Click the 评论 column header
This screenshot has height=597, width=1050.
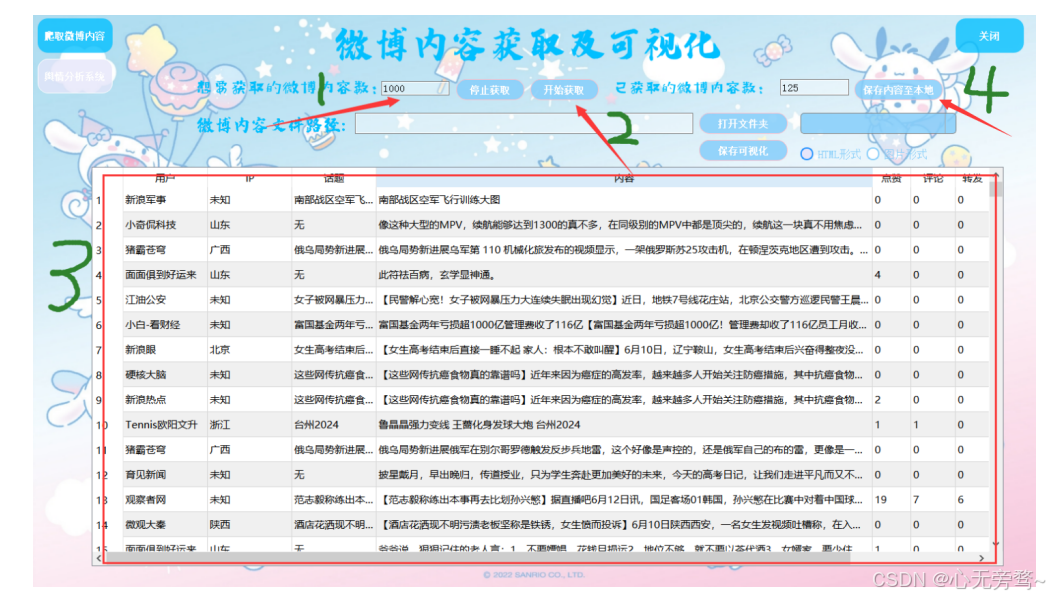pyautogui.click(x=932, y=179)
